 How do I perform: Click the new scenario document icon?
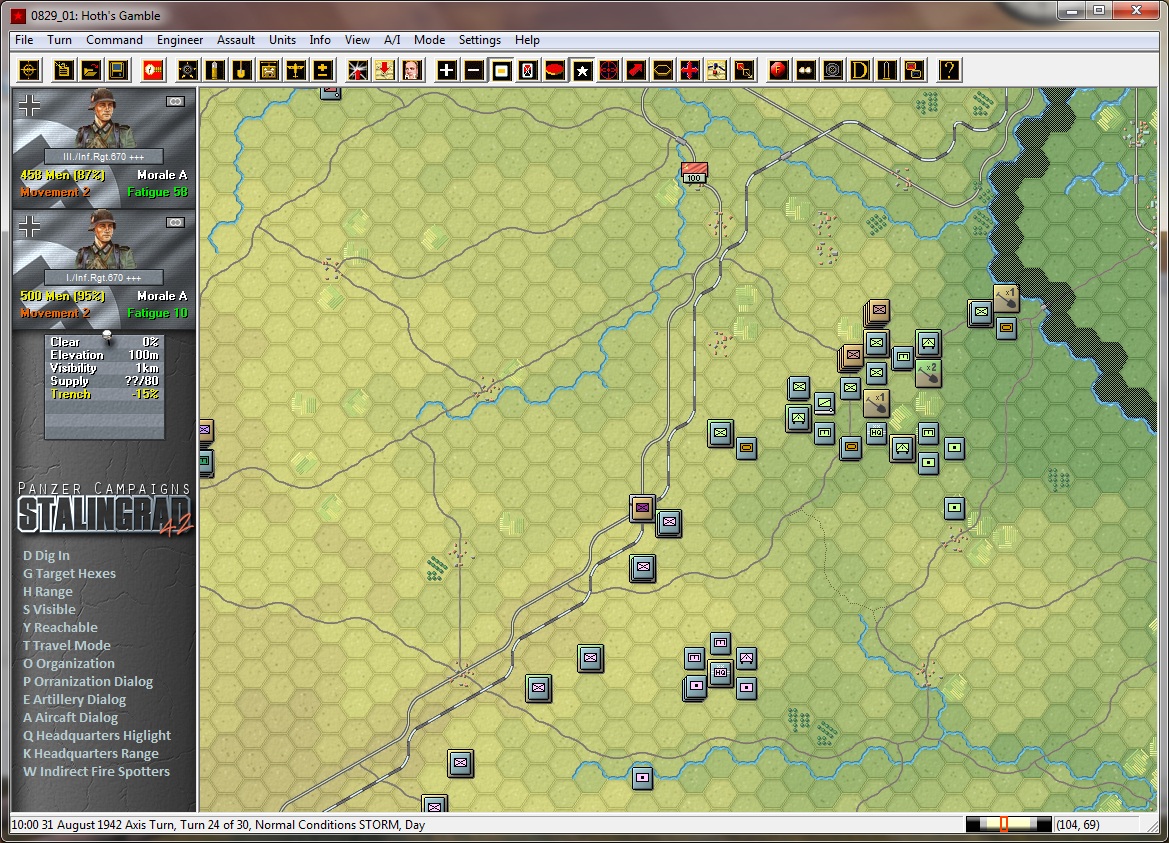point(63,70)
